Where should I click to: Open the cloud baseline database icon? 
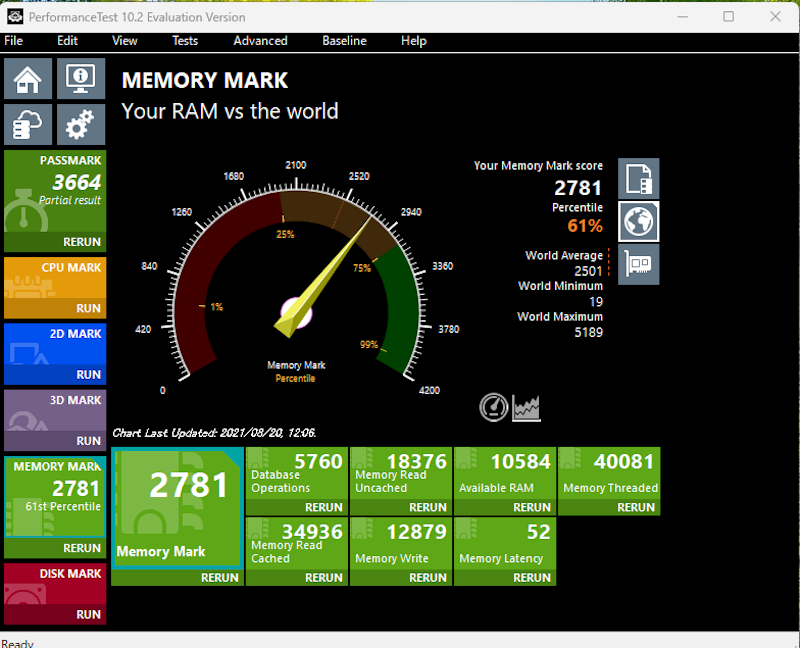[x=28, y=124]
